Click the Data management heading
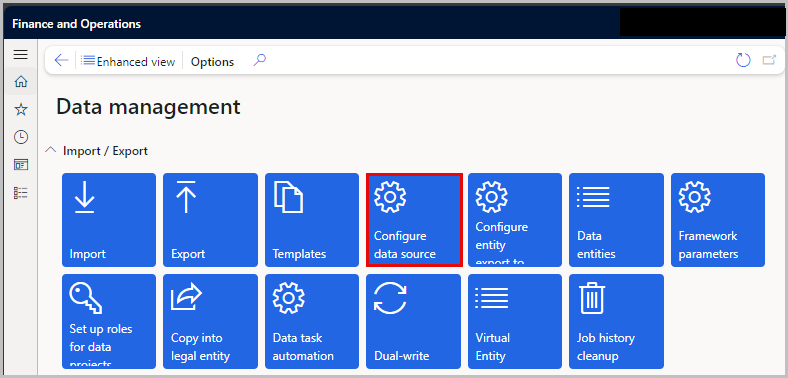Screen dimensions: 788x378 [x=148, y=107]
